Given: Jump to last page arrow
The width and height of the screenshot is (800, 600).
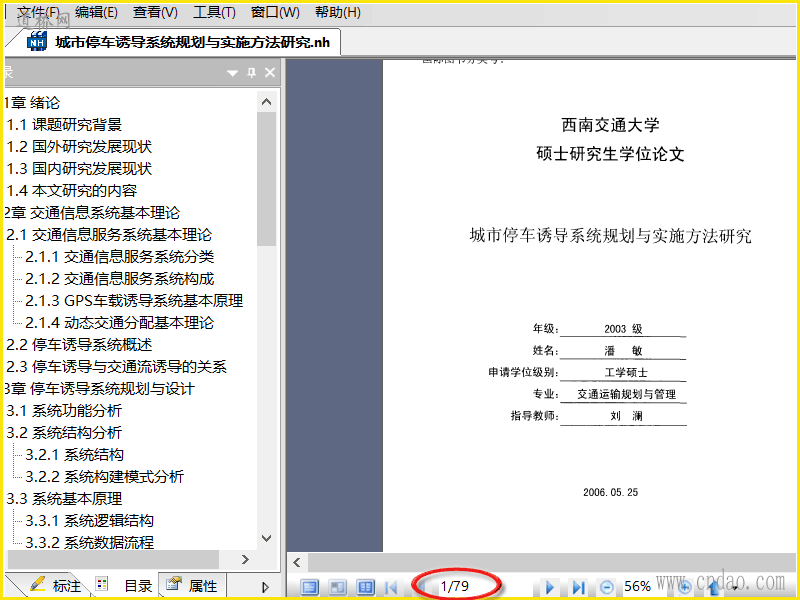Looking at the screenshot, I should [x=578, y=587].
